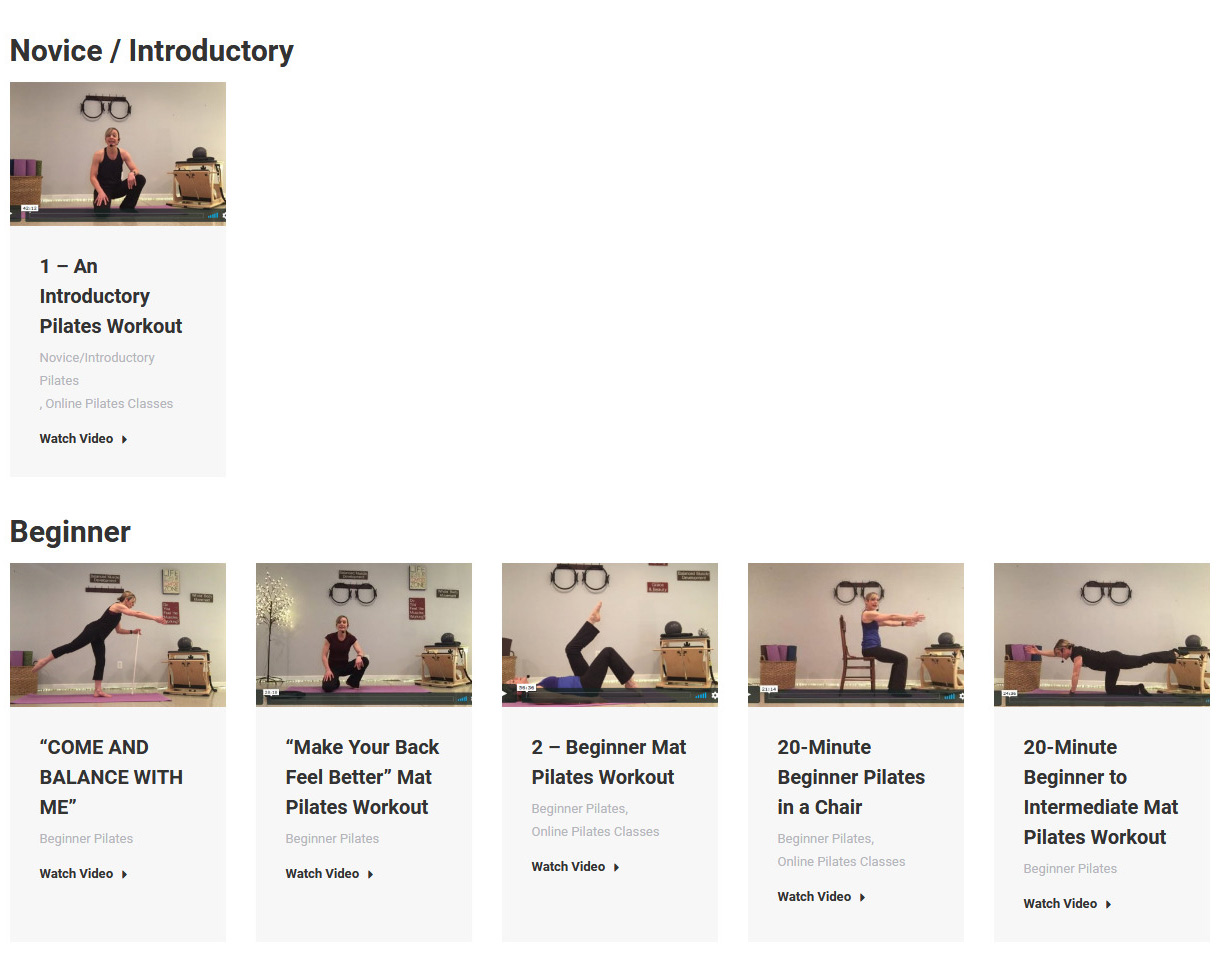Screen dimensions: 1219x958
Task: Select Beginner Pilates category under Chair workout
Action: pos(825,839)
